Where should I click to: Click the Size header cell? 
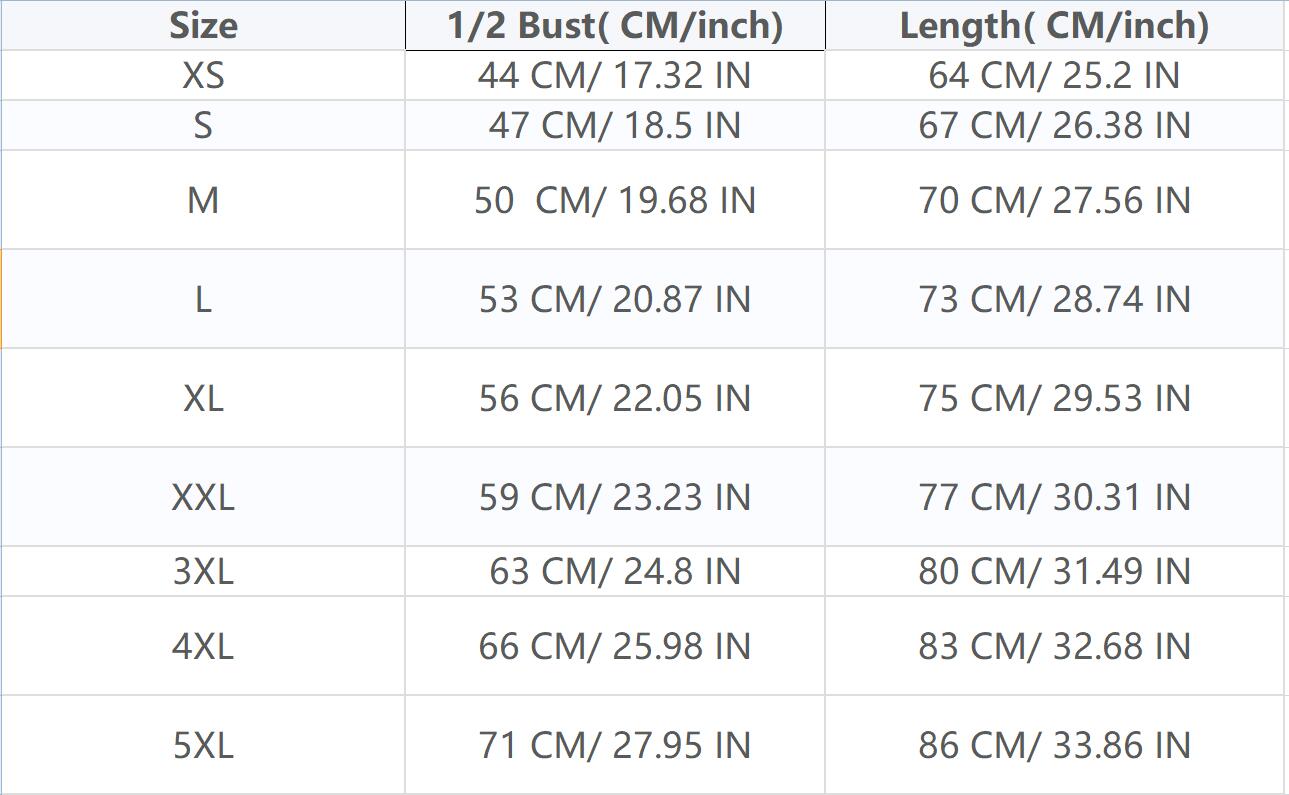point(203,25)
